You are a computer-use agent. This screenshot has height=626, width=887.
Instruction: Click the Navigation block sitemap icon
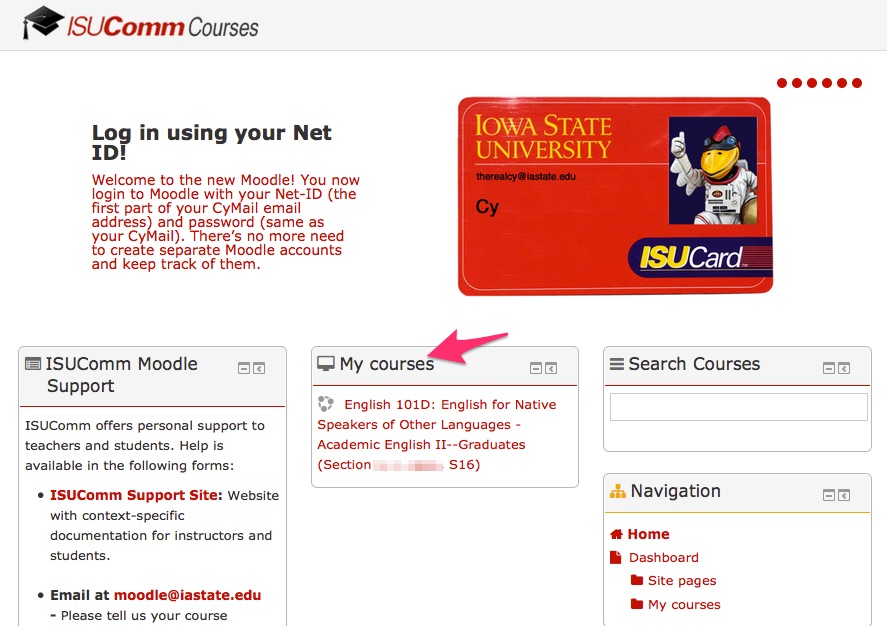pos(618,491)
